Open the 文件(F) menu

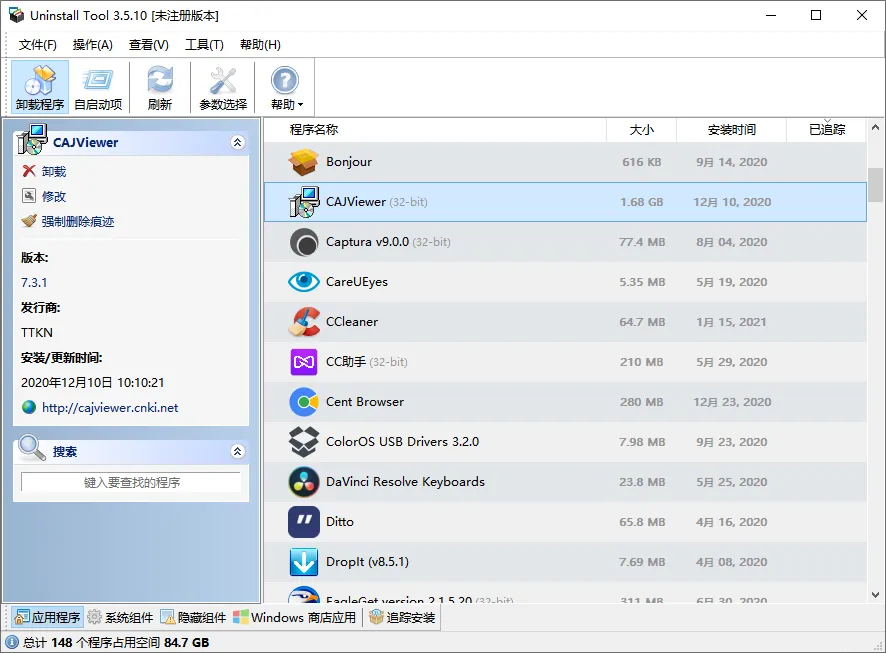click(37, 45)
